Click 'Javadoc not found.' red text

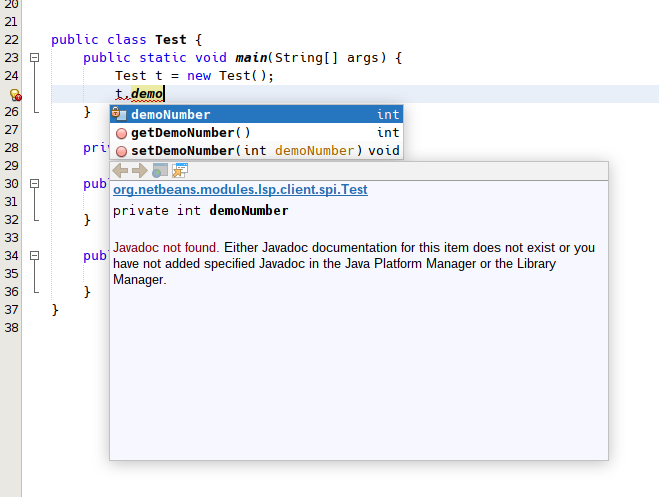(166, 247)
